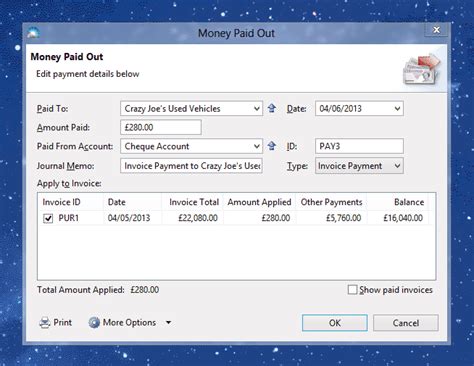This screenshot has height=366, width=474.
Task: Click the Total Amount Applied value
Action: [145, 290]
